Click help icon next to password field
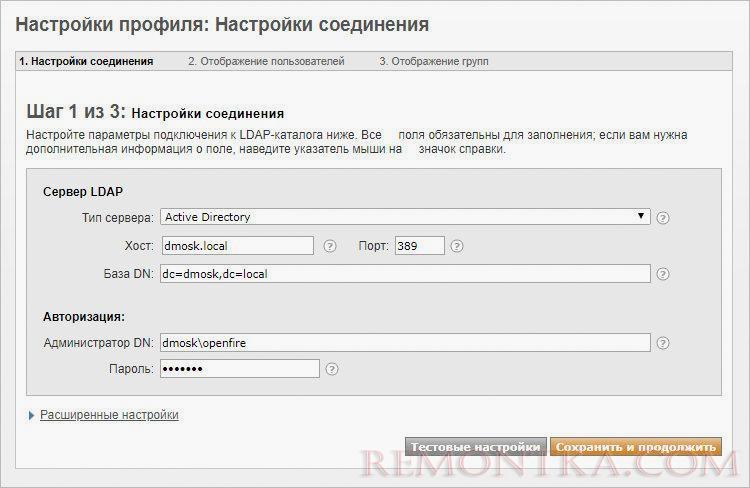The height and width of the screenshot is (488, 750). click(331, 369)
